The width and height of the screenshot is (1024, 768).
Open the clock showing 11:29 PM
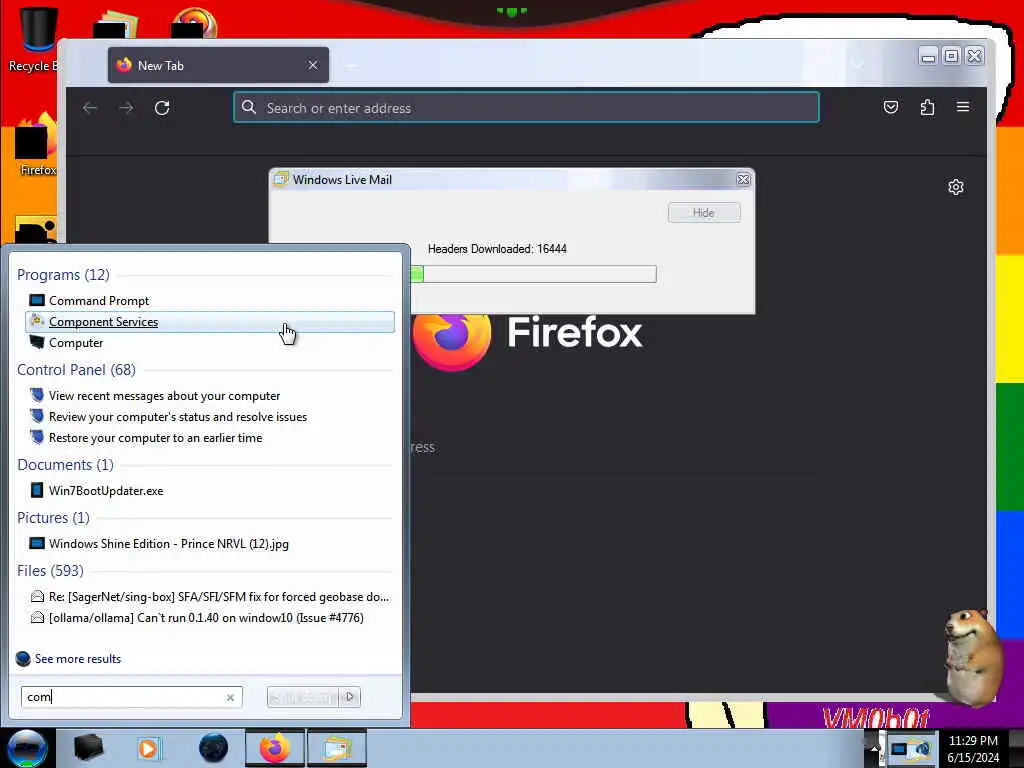click(x=973, y=749)
